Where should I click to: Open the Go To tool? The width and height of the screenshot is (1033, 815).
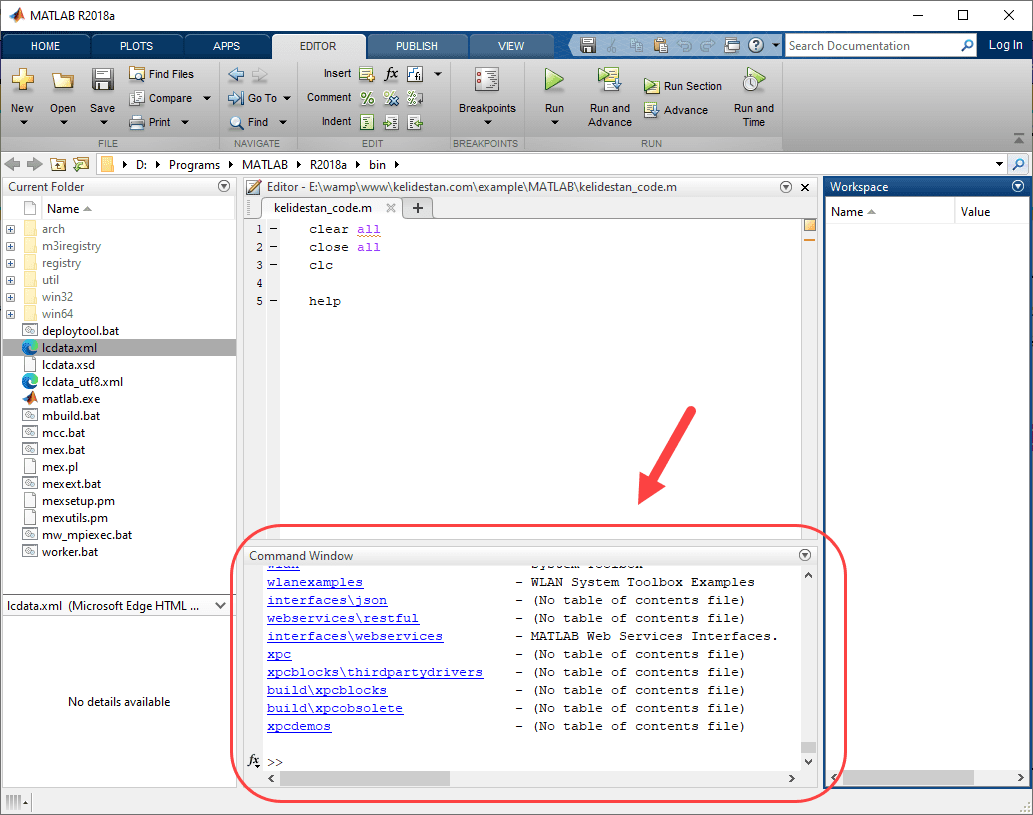pyautogui.click(x=252, y=98)
